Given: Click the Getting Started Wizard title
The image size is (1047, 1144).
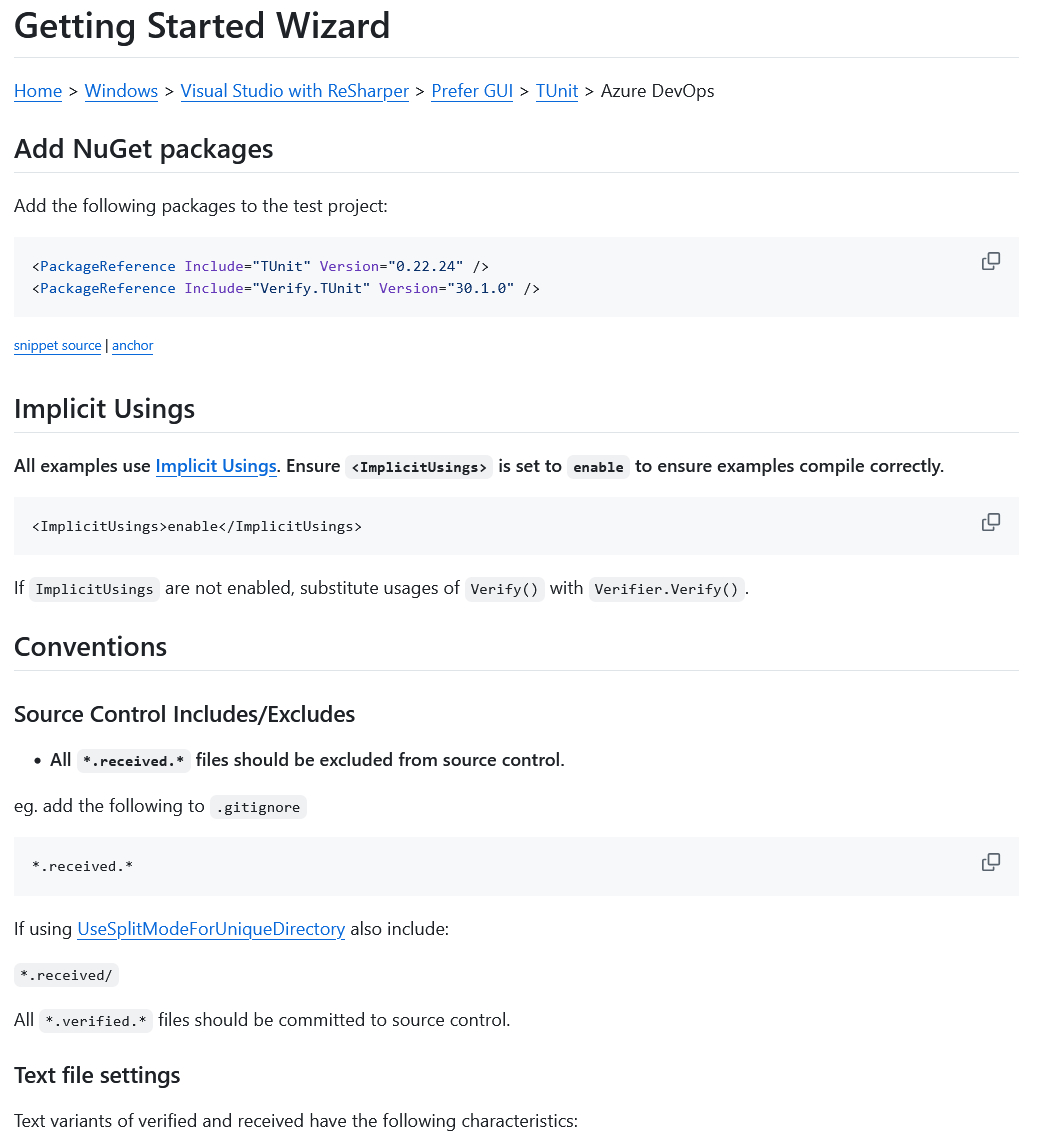Looking at the screenshot, I should 202,26.
